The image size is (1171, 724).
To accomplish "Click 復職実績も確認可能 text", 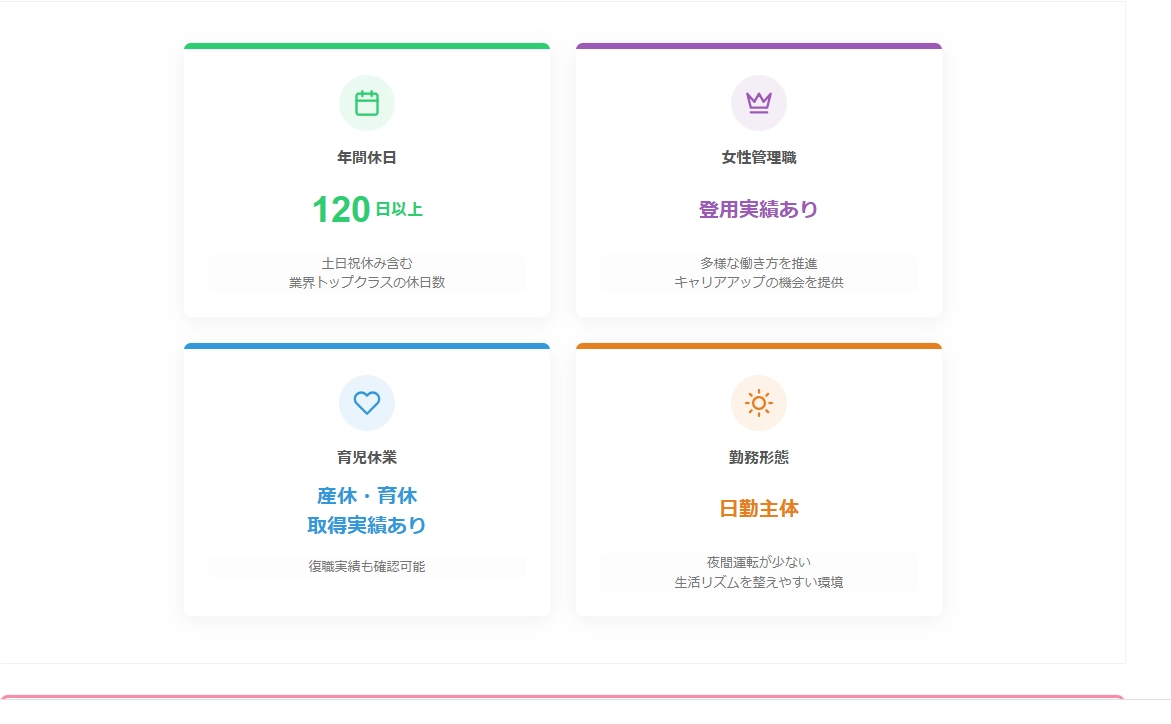I will tap(367, 566).
